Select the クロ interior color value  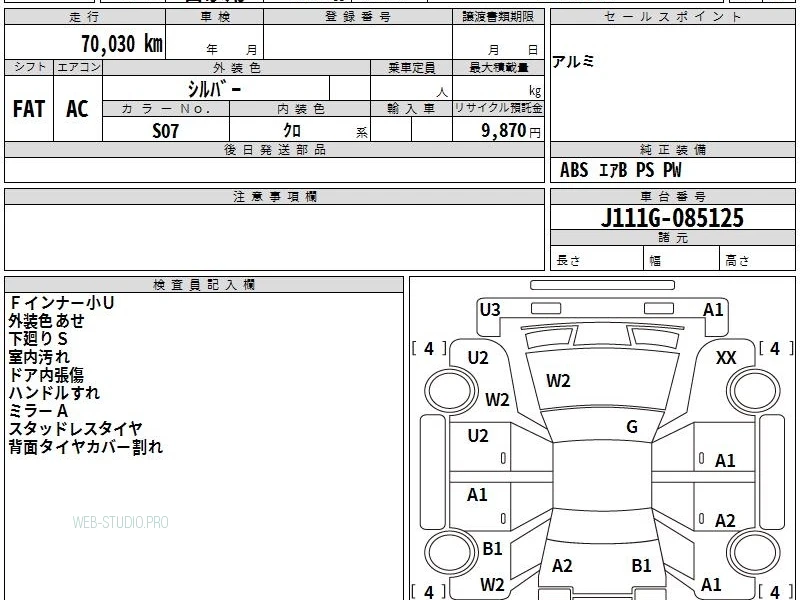(x=292, y=131)
